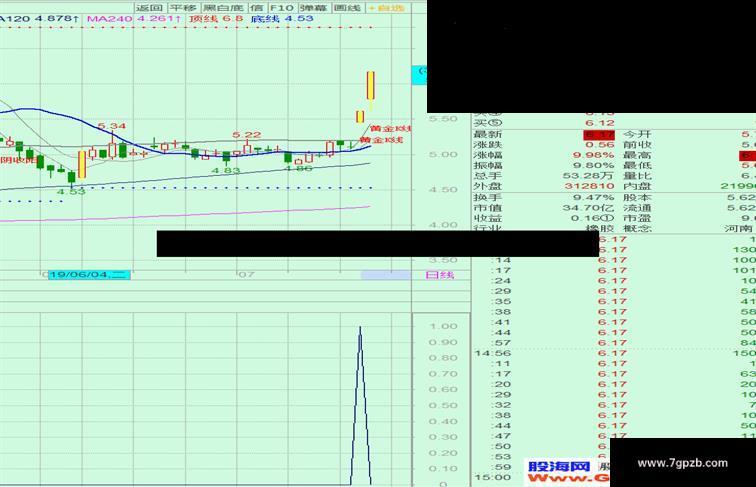Click the 涨跌 value 0.56

point(600,145)
